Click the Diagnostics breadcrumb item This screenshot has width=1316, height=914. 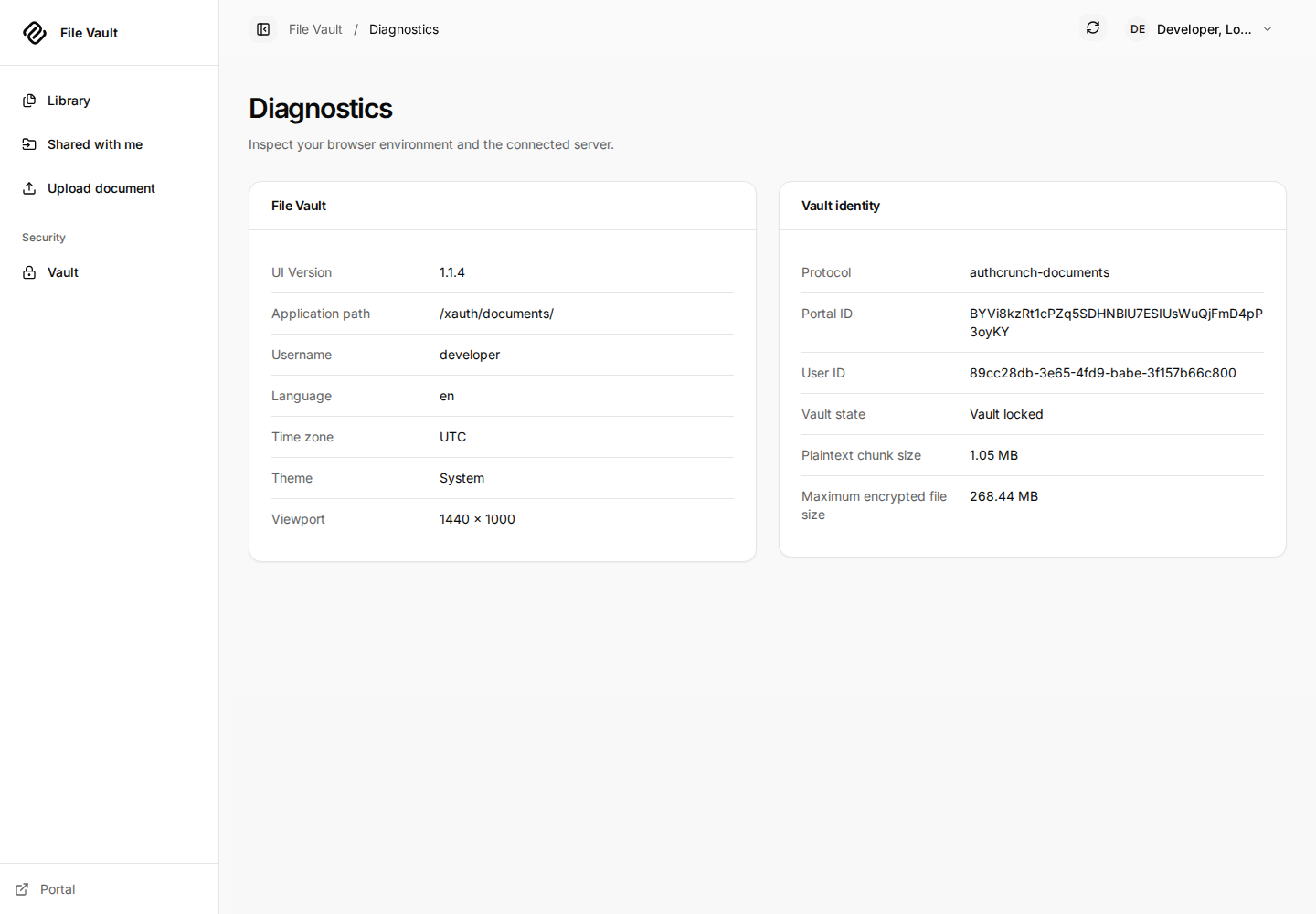[404, 29]
